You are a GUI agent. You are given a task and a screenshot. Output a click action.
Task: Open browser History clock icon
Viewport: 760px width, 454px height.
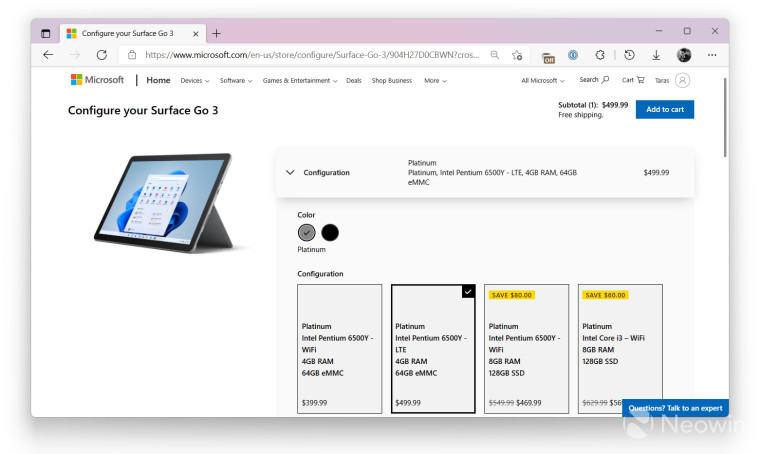pos(629,55)
